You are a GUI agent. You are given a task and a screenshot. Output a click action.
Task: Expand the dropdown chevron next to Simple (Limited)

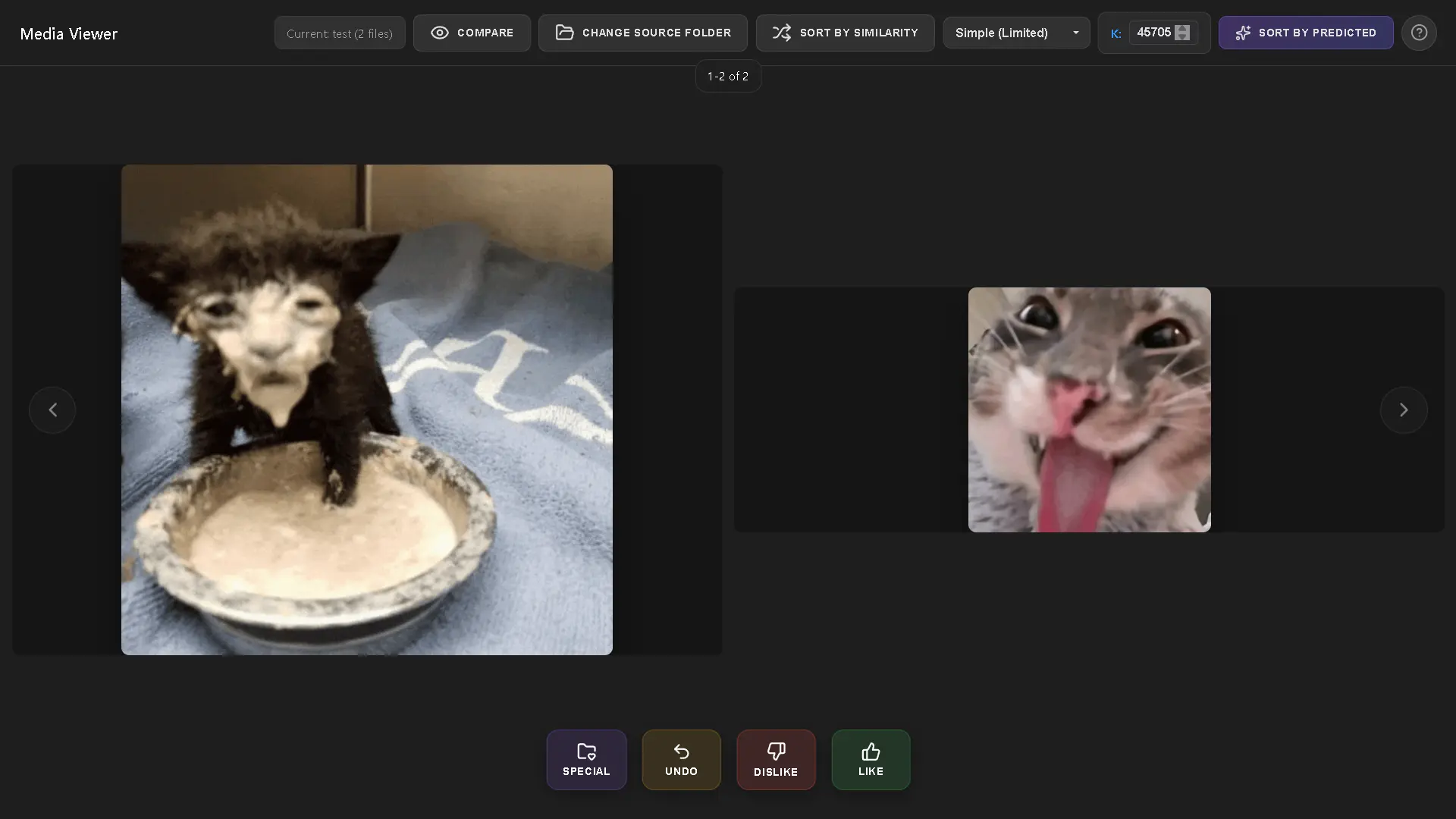(x=1076, y=33)
